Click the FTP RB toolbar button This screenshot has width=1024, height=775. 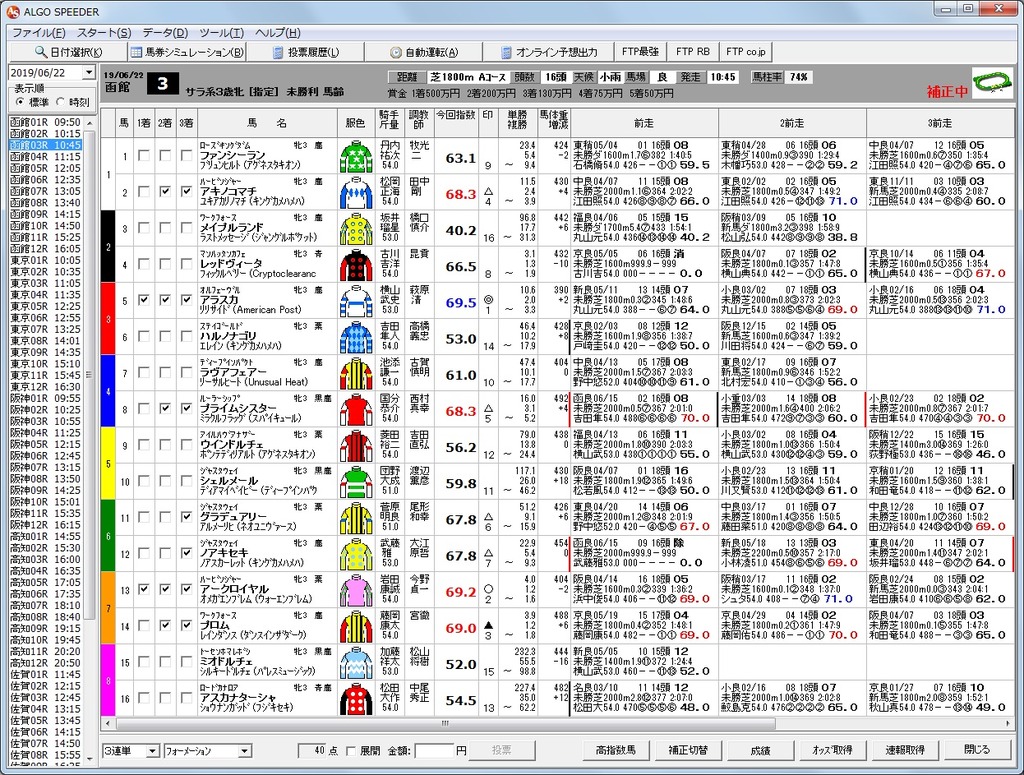[692, 52]
